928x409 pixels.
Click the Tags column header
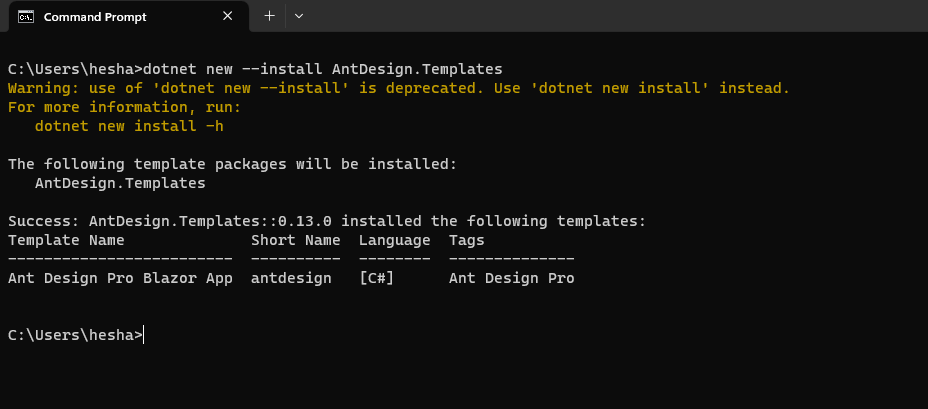coord(467,240)
